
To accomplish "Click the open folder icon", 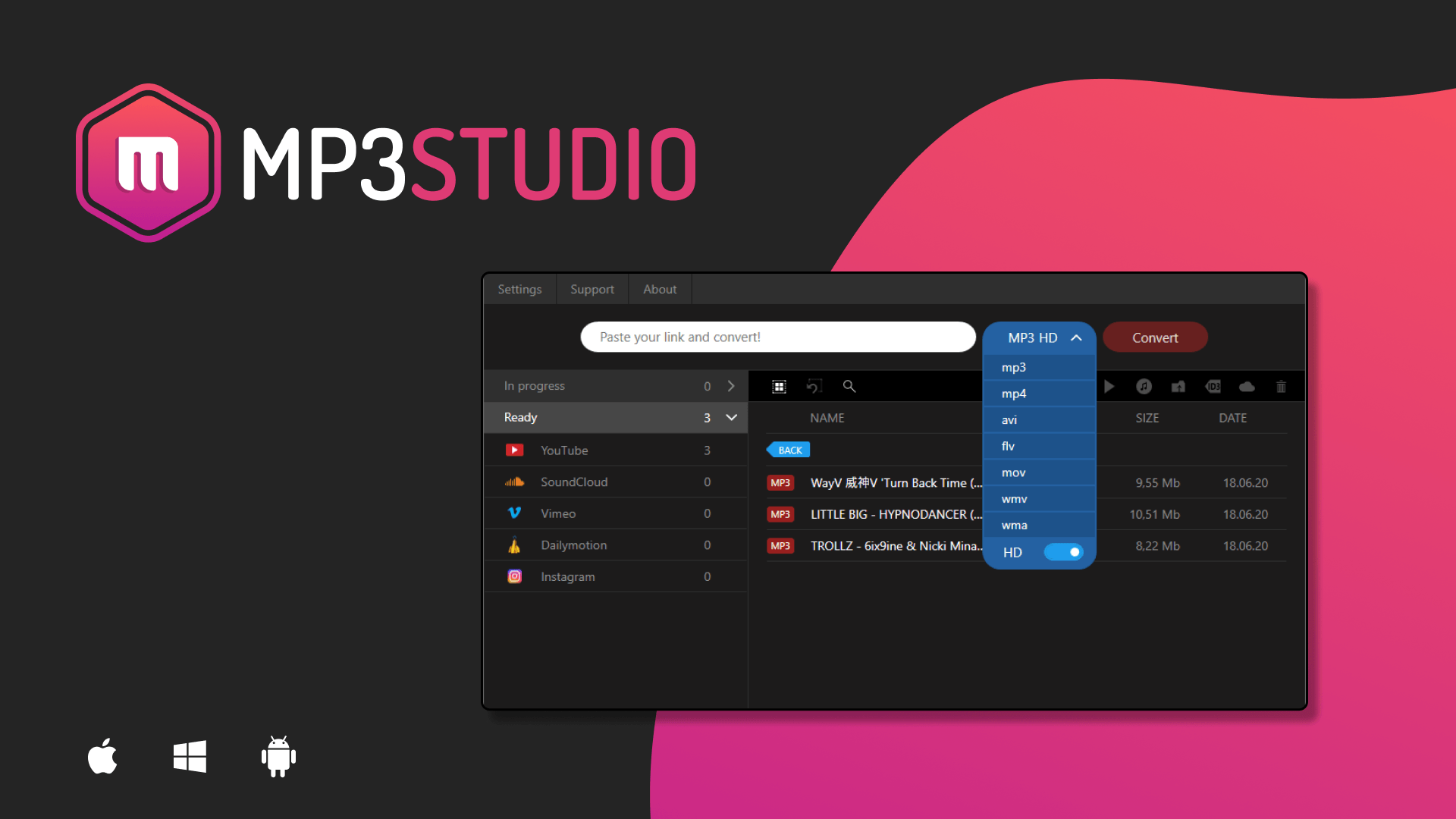I will click(x=1178, y=387).
